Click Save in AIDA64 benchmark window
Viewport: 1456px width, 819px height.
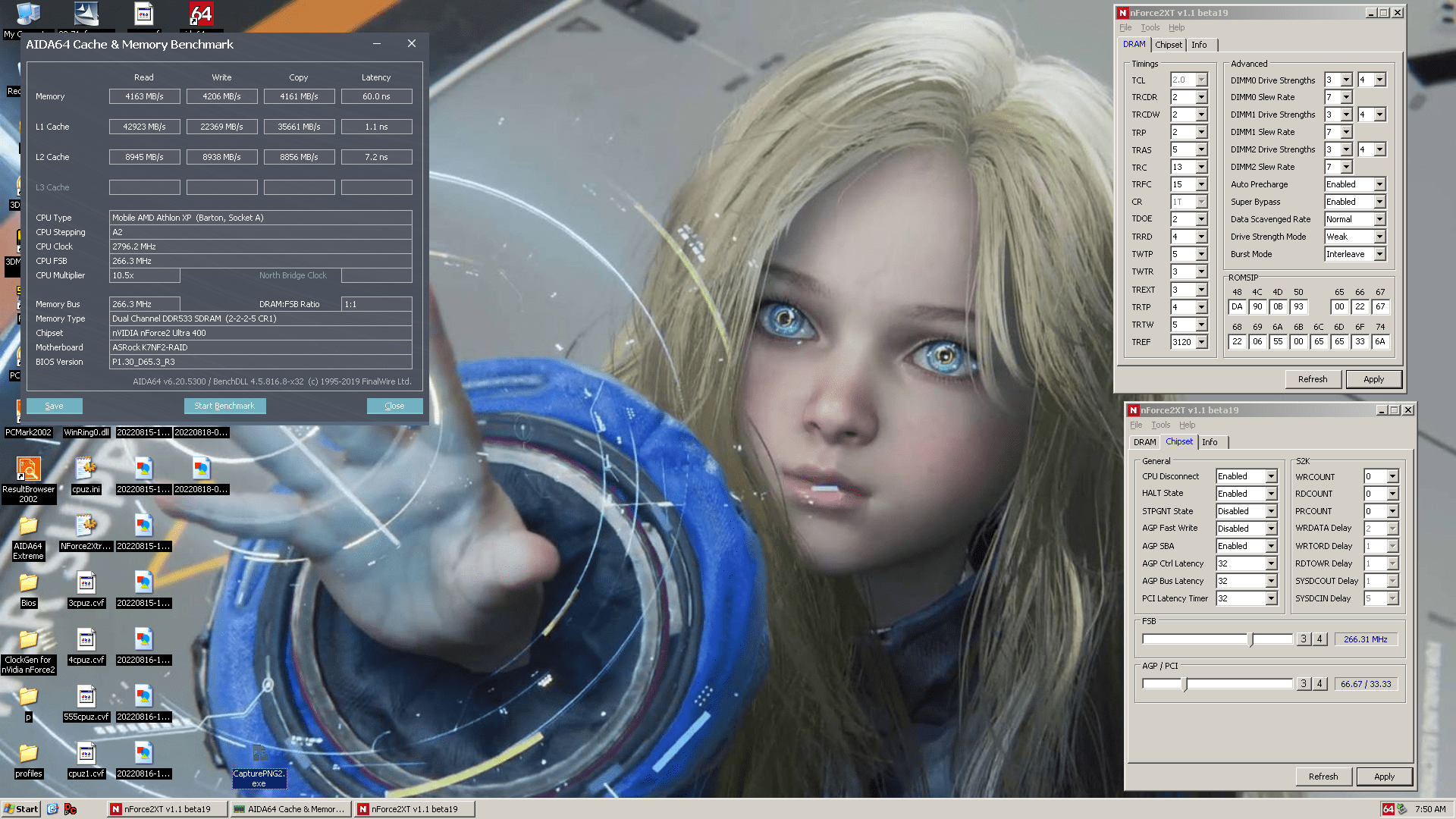point(54,406)
